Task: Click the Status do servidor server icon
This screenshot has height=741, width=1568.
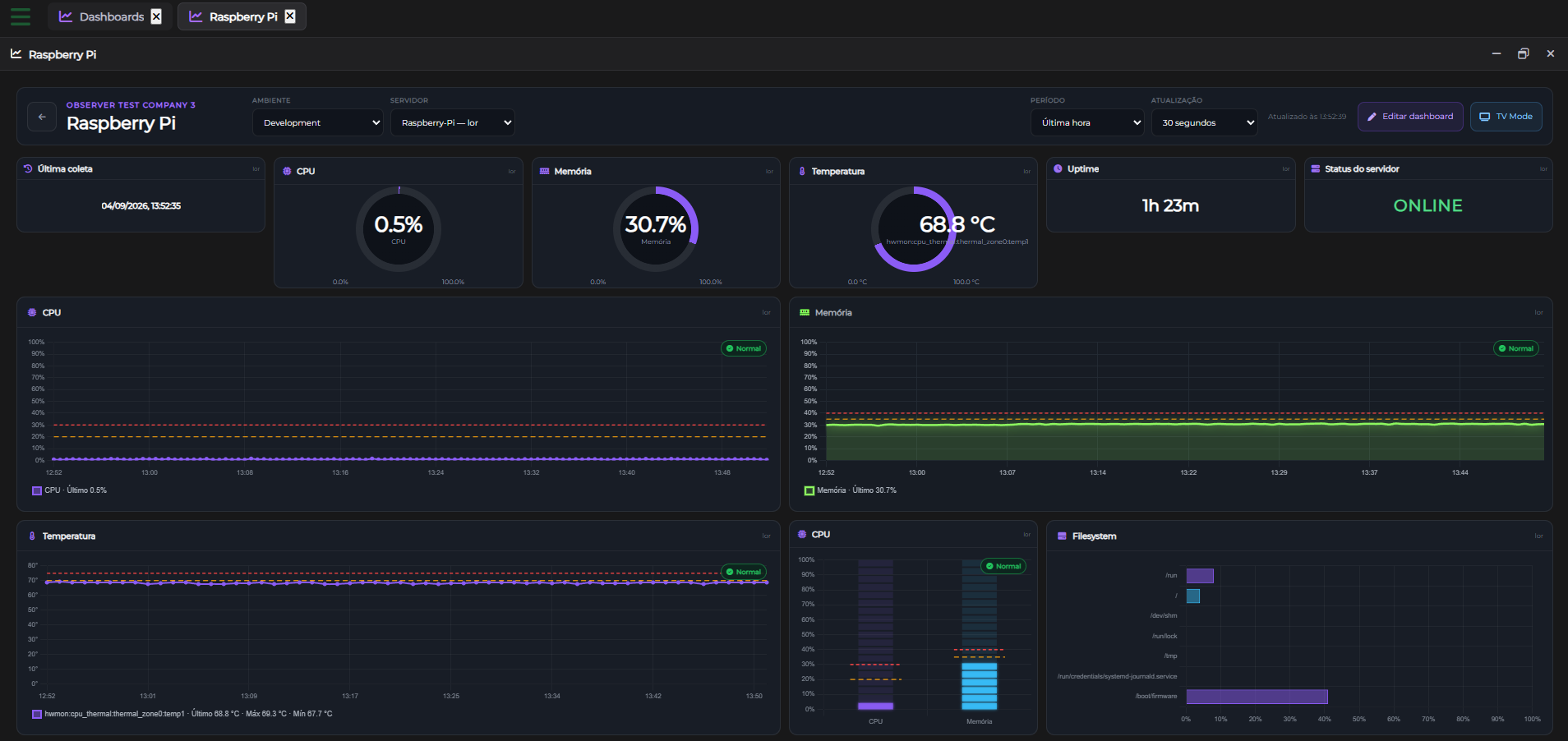Action: pos(1316,168)
